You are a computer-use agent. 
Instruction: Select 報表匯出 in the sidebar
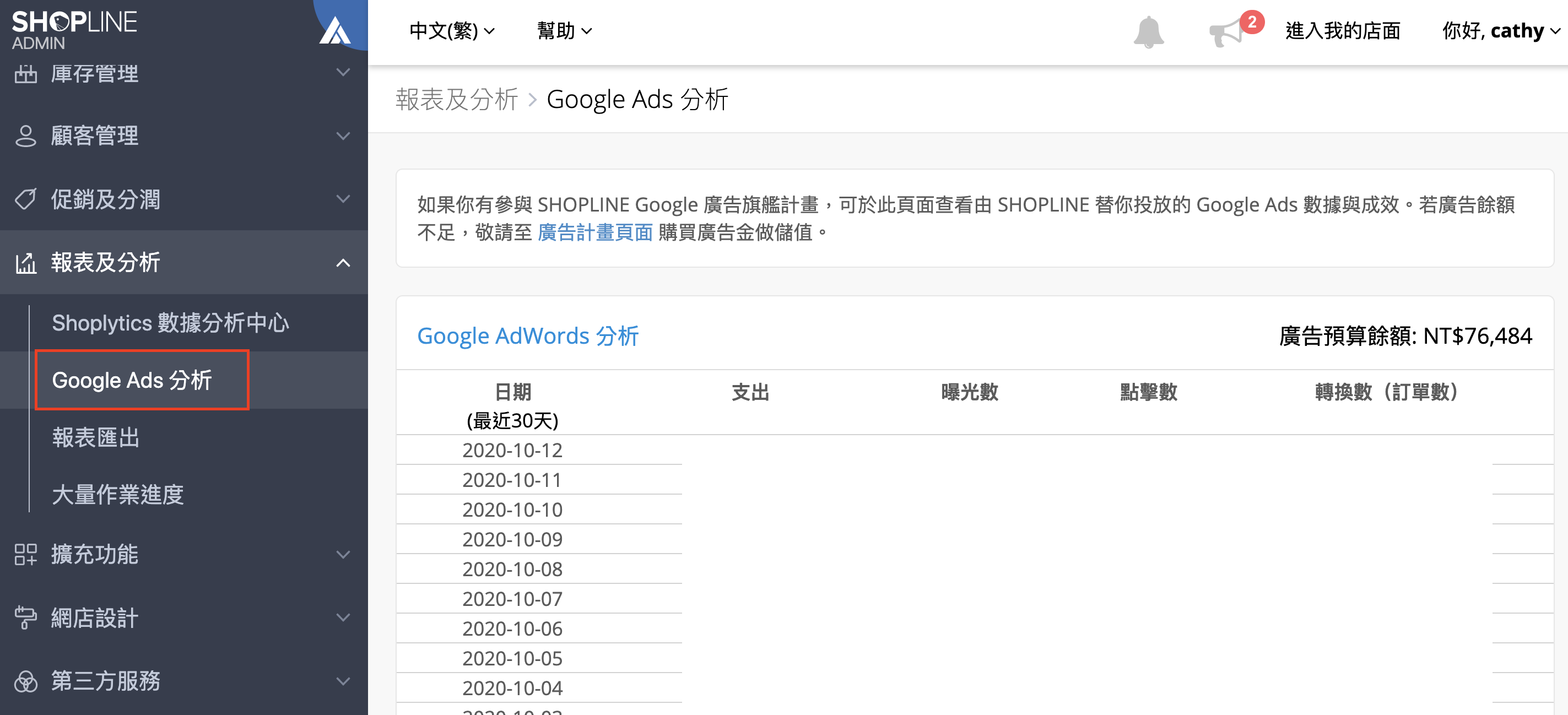tap(95, 437)
